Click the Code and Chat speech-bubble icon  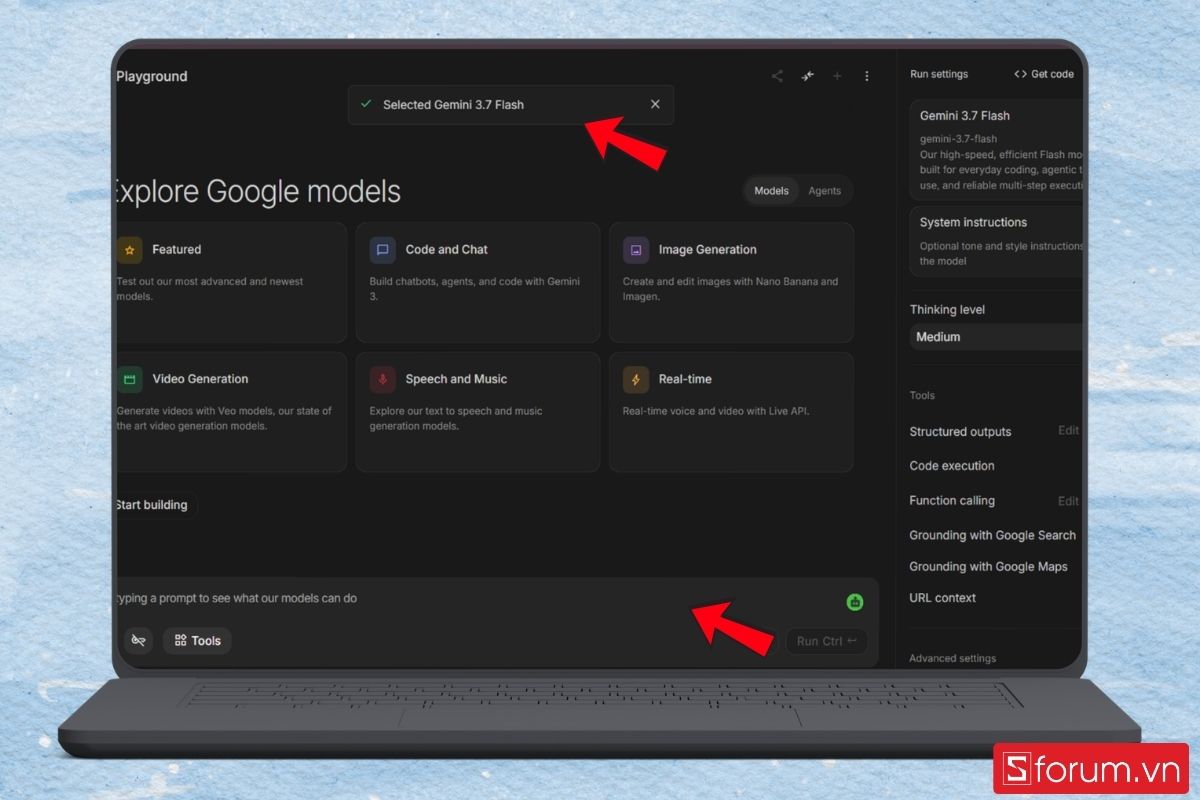click(x=382, y=250)
